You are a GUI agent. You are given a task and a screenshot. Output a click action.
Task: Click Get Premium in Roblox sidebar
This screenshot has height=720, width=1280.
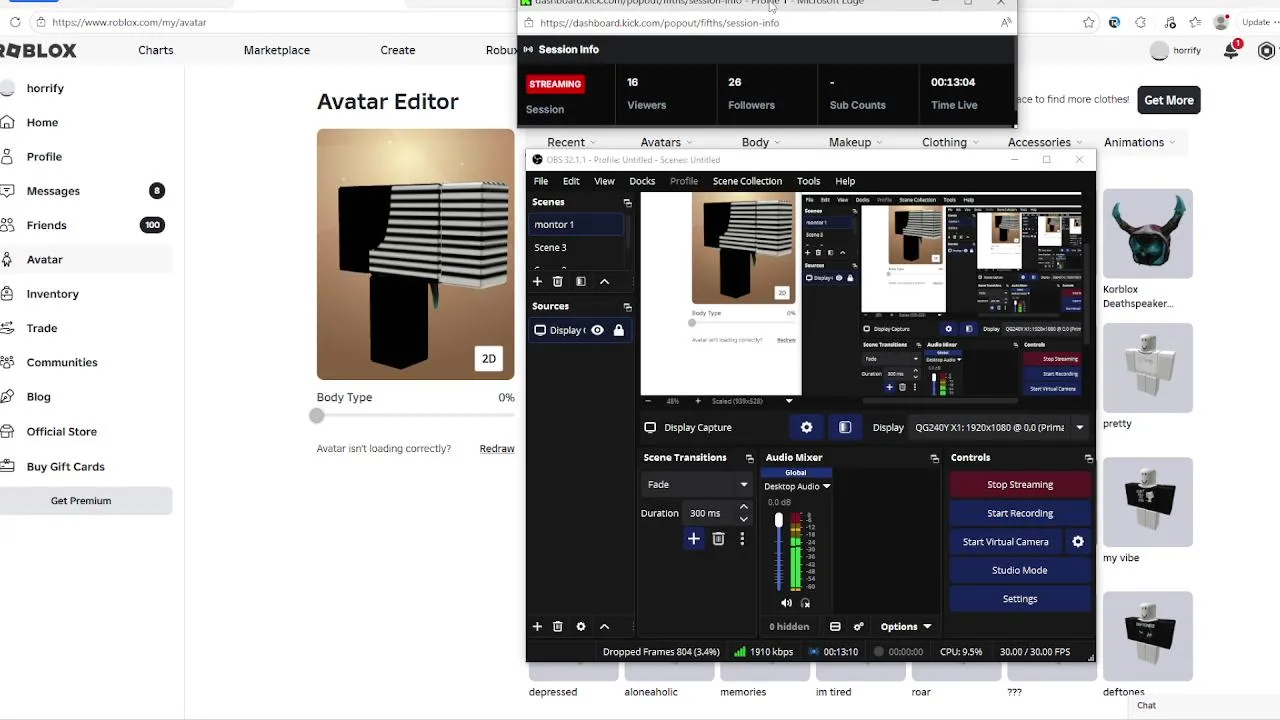(x=81, y=501)
